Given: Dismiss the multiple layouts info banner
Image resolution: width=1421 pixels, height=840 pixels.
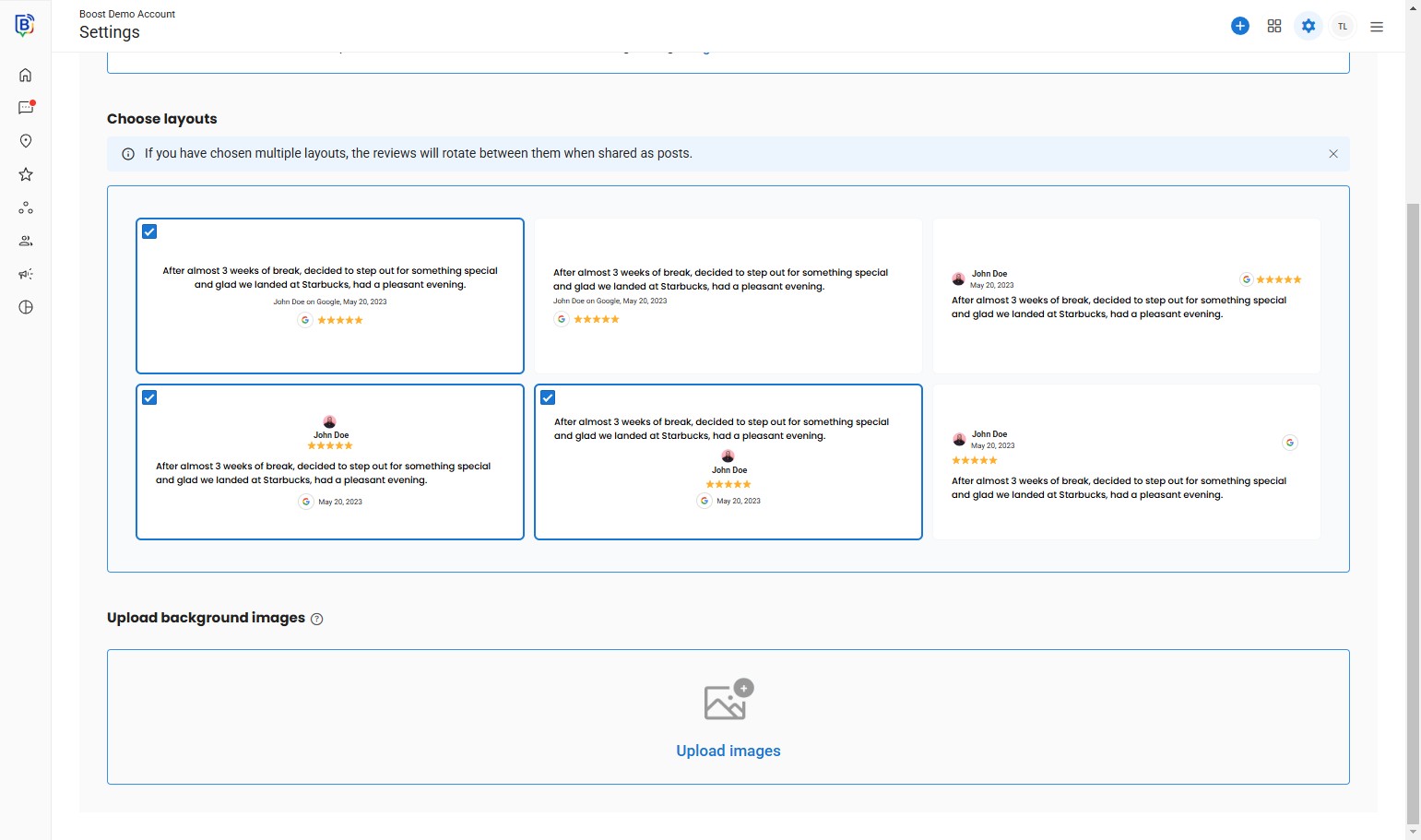Looking at the screenshot, I should 1333,154.
